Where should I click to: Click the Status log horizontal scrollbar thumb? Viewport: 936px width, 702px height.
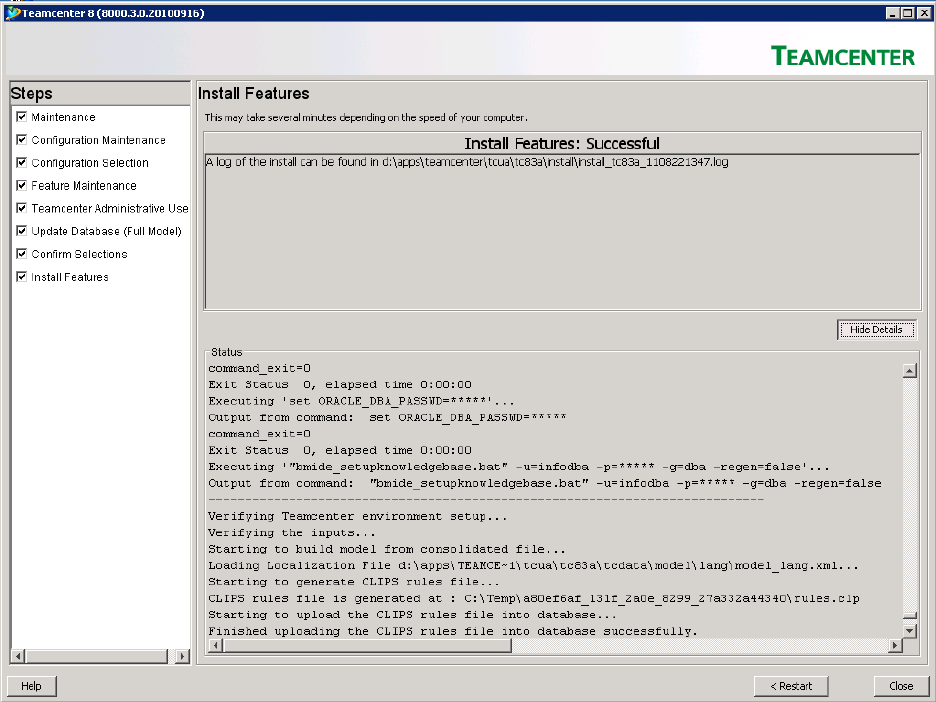click(367, 645)
